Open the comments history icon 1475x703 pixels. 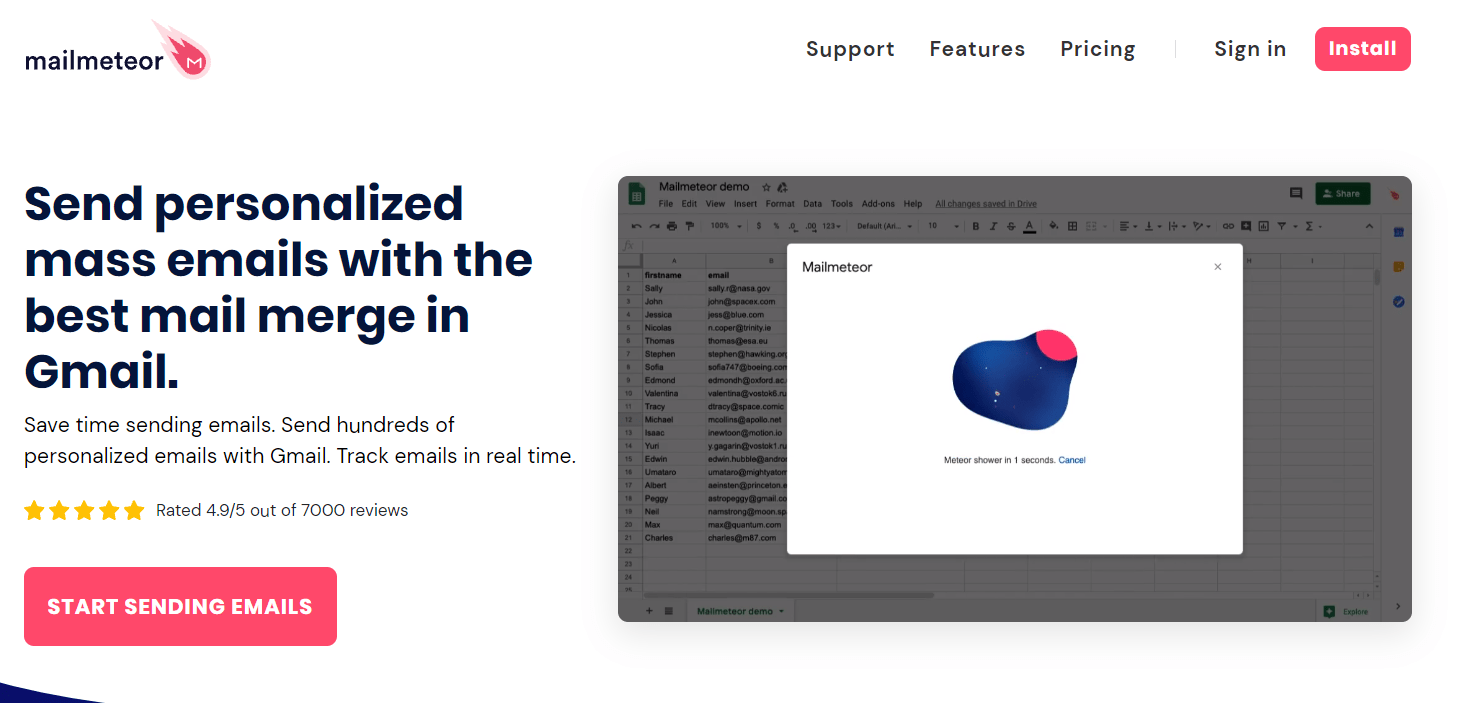coord(1296,193)
